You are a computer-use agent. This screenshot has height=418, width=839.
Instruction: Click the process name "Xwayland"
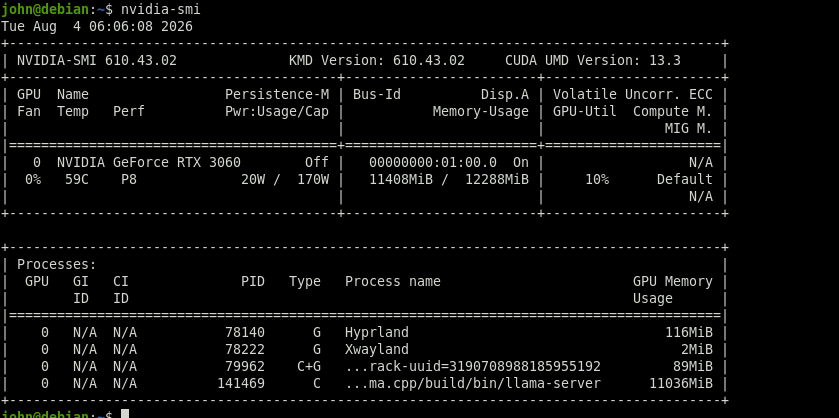click(x=377, y=350)
